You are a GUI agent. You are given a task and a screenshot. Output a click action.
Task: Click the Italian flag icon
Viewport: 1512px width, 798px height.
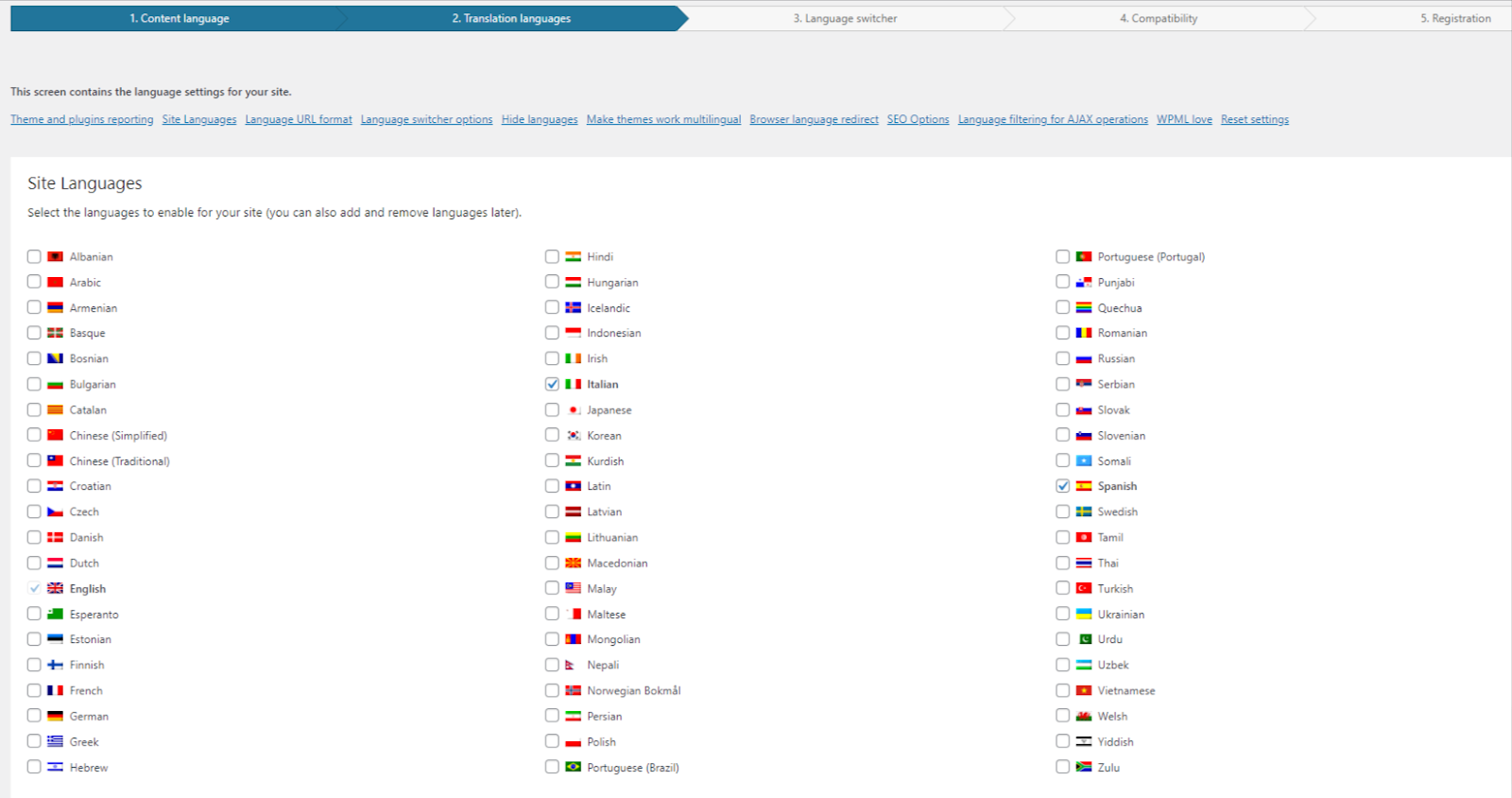tap(573, 385)
